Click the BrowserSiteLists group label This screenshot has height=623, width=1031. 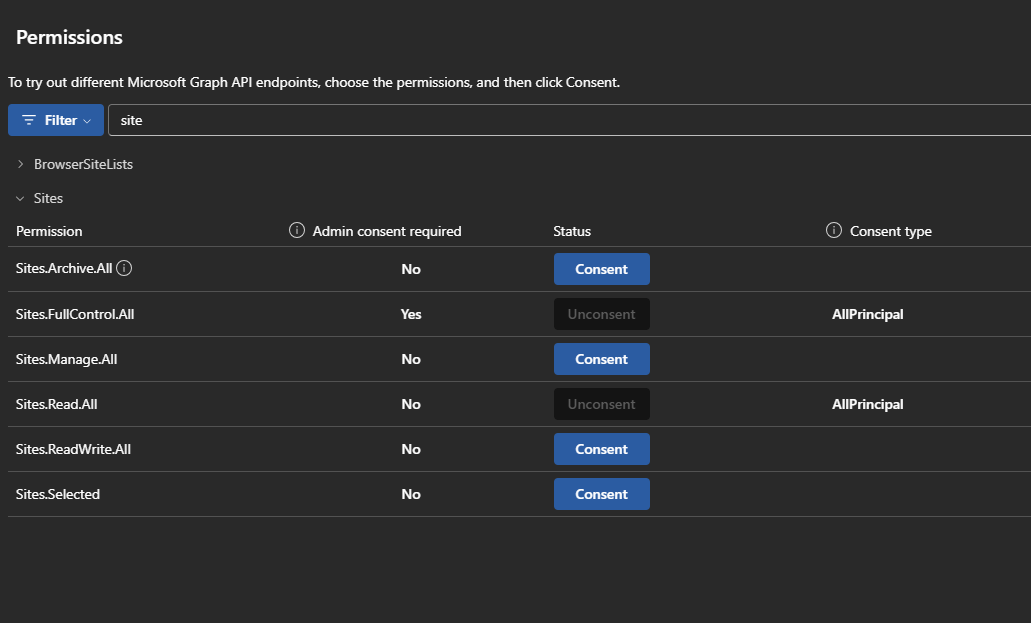pyautogui.click(x=84, y=164)
